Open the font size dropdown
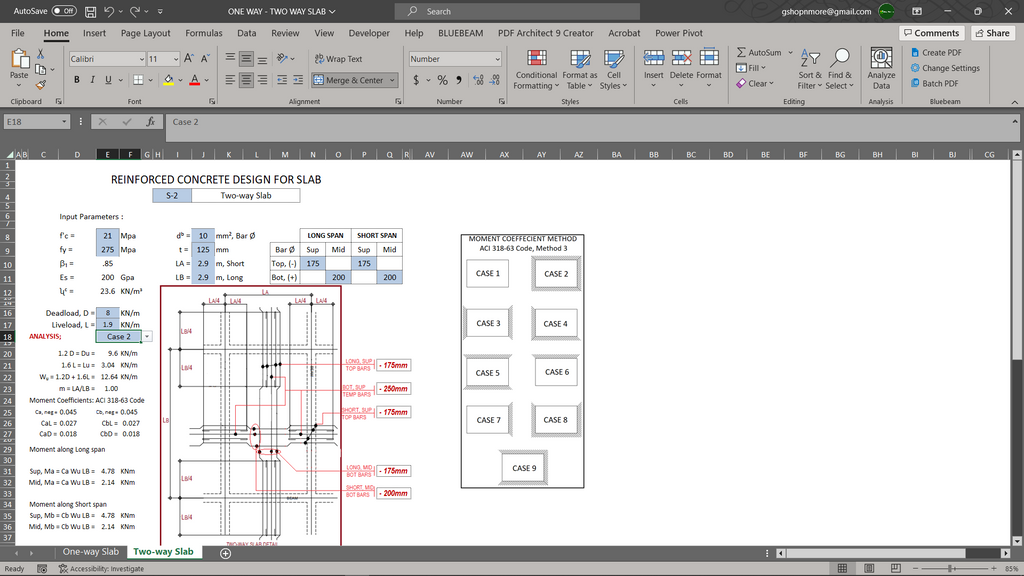 pos(176,59)
